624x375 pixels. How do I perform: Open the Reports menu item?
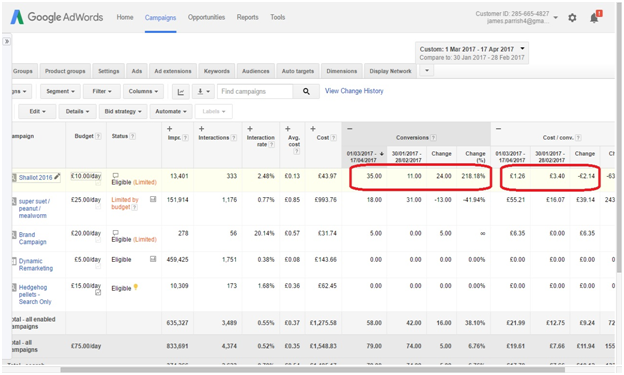pyautogui.click(x=248, y=18)
